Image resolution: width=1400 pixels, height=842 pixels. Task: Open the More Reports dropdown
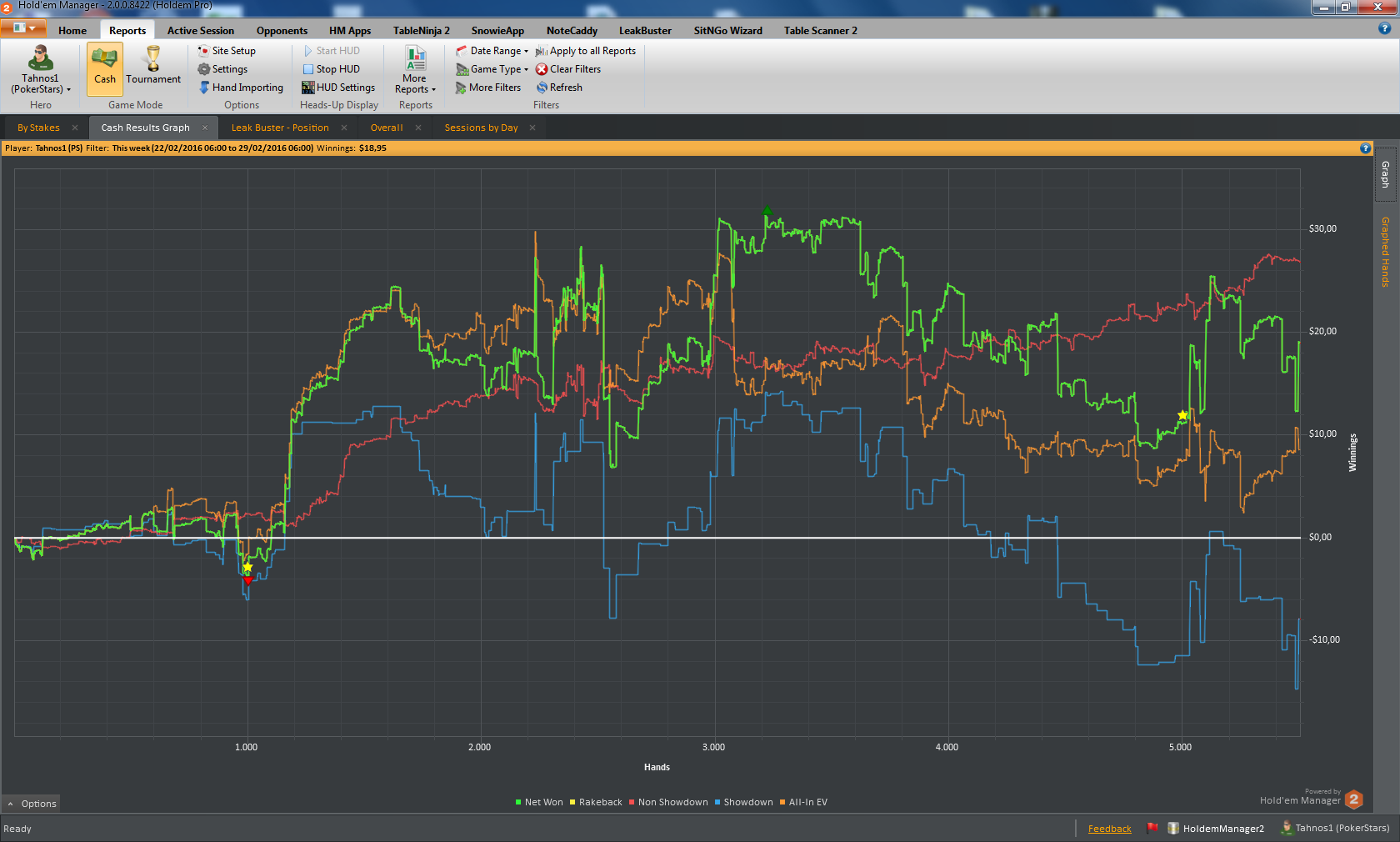click(415, 69)
